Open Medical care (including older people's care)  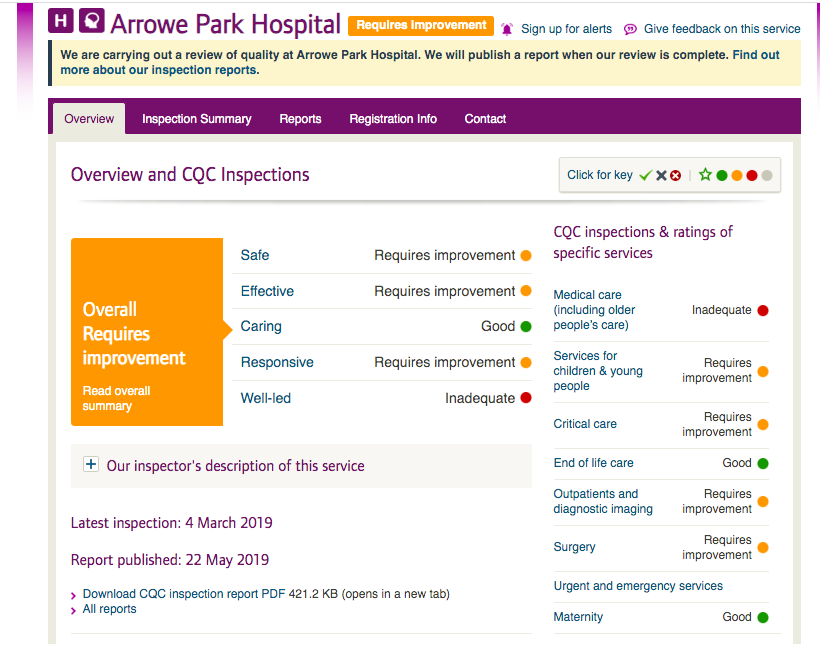click(x=594, y=310)
